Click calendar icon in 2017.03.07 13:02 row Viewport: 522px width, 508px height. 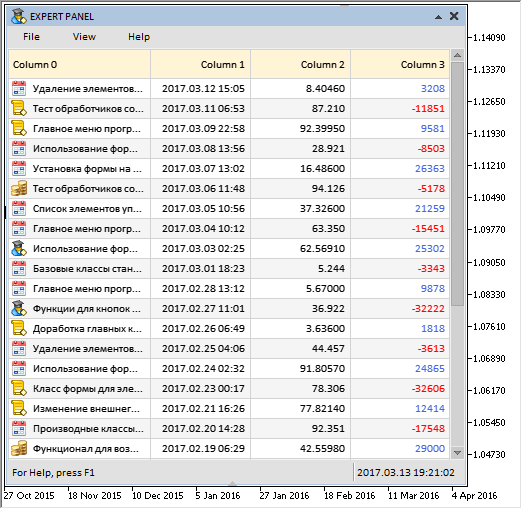point(19,168)
